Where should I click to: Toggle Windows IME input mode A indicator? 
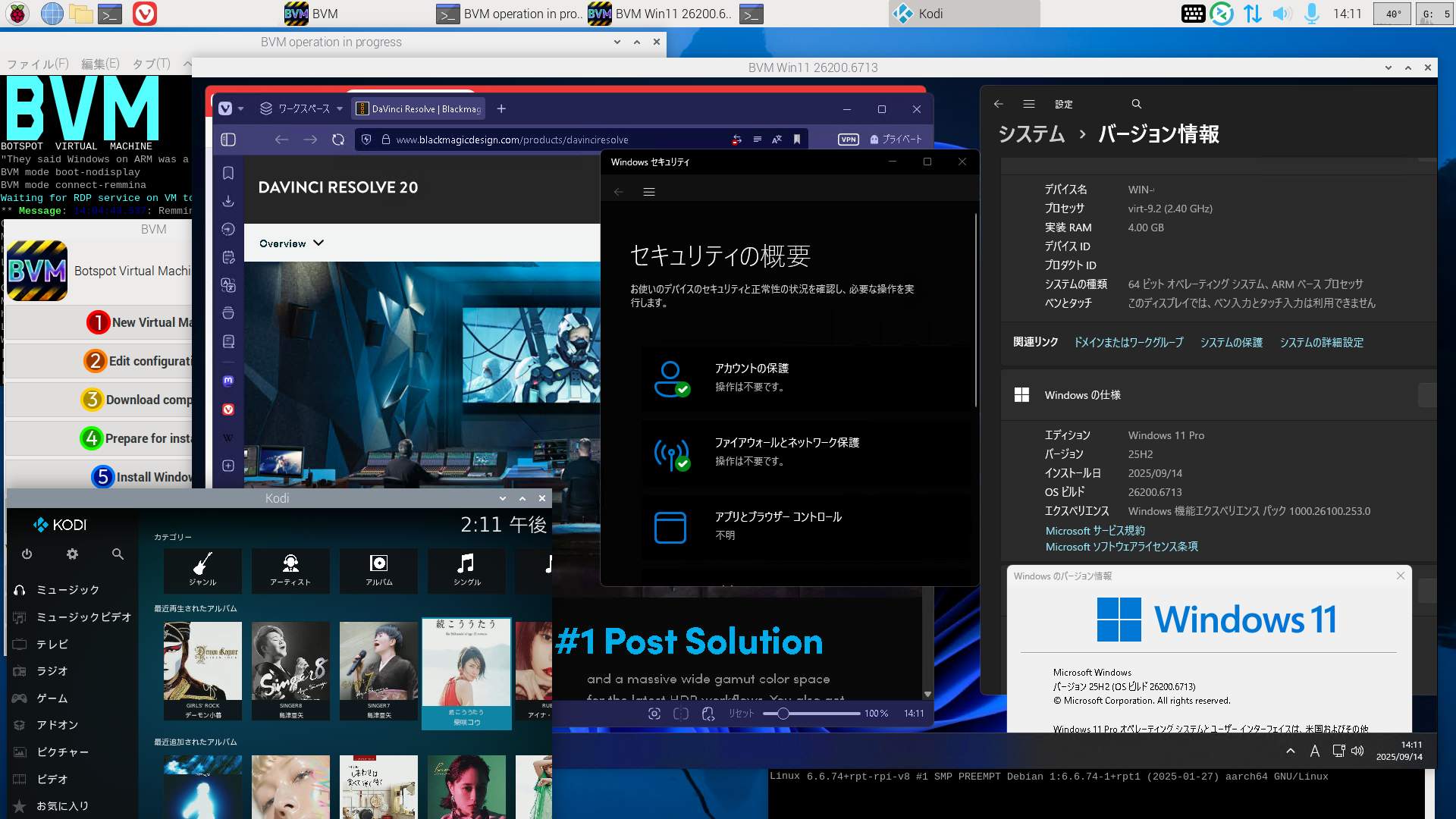point(1315,751)
